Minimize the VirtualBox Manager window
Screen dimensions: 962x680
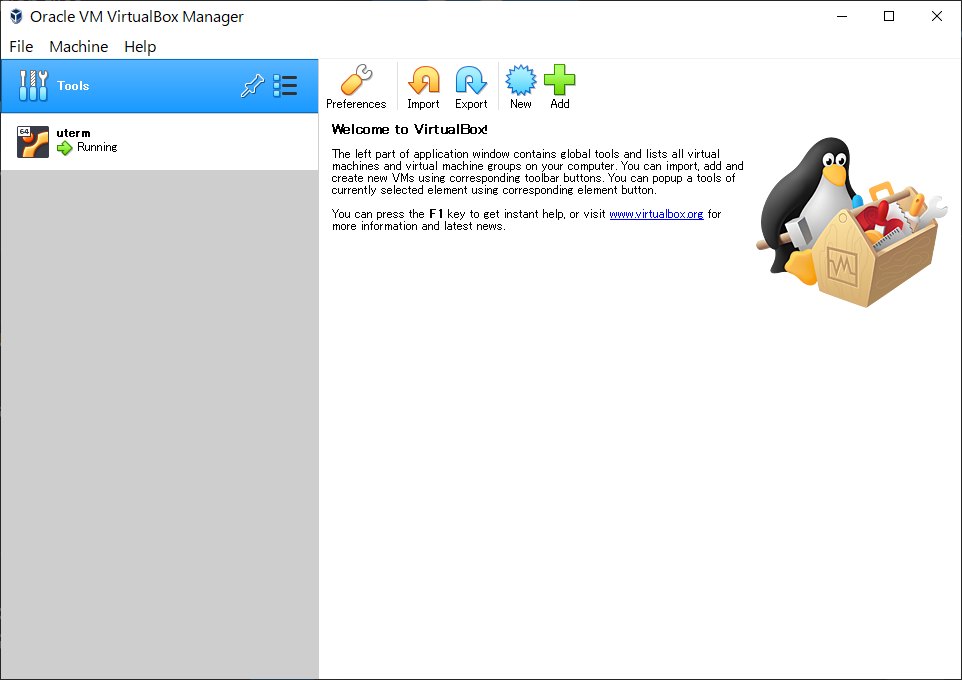[x=842, y=17]
